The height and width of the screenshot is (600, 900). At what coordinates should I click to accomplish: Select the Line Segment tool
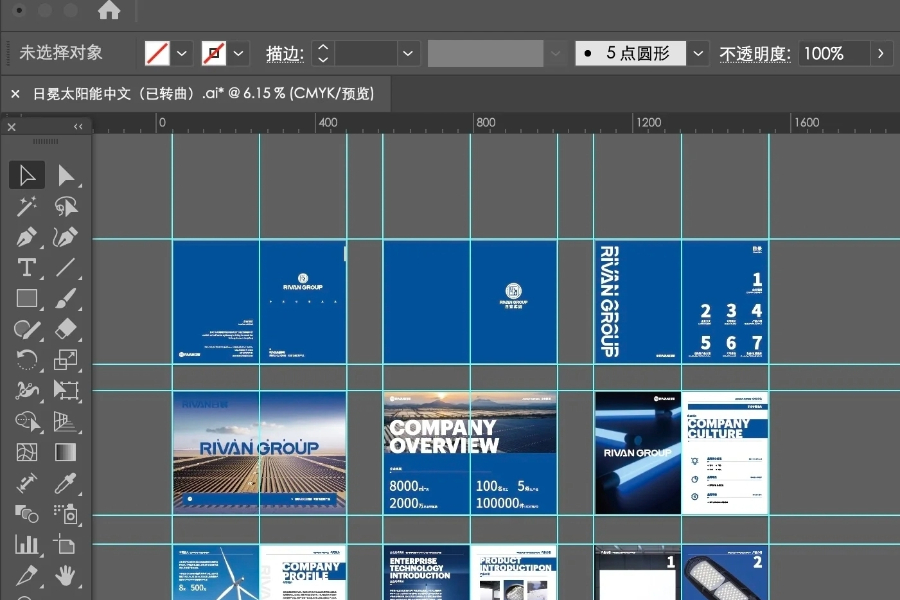tap(65, 268)
